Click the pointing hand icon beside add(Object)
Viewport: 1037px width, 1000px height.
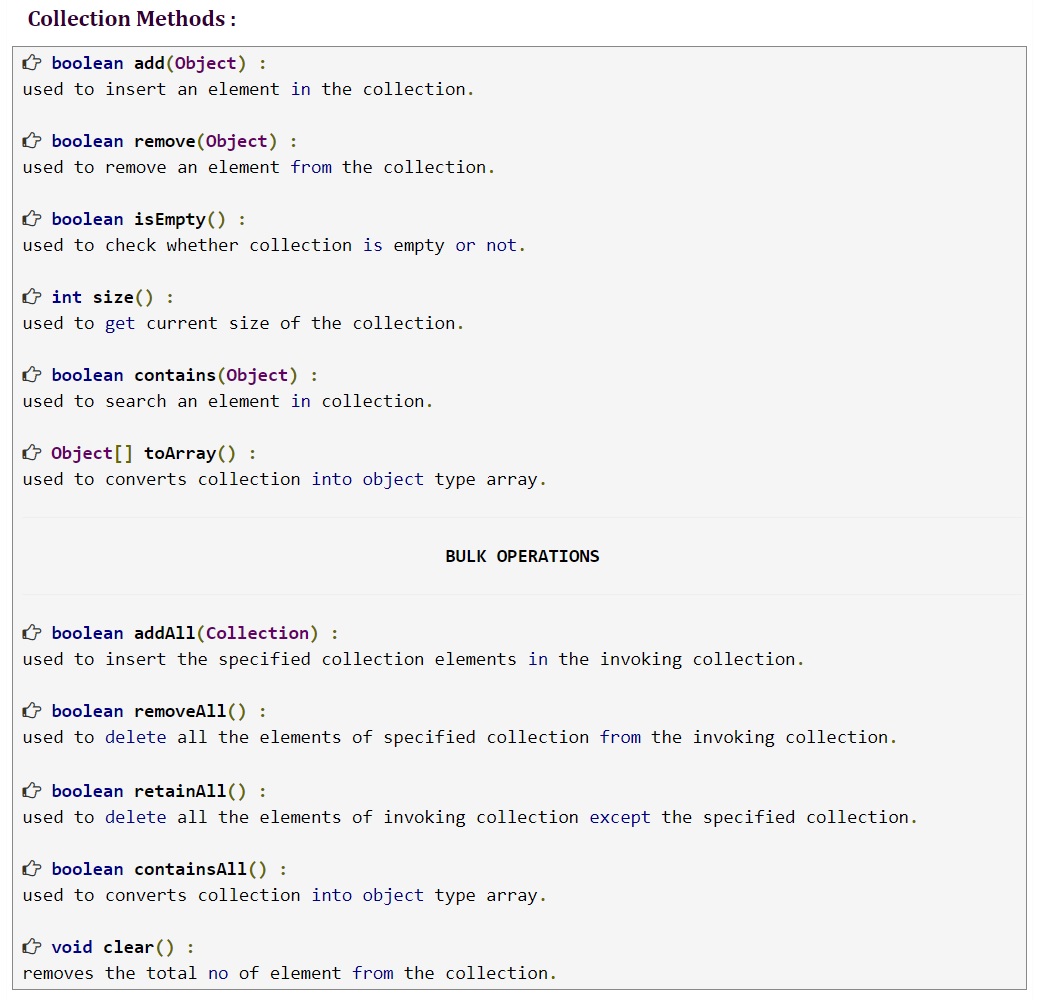(x=31, y=62)
